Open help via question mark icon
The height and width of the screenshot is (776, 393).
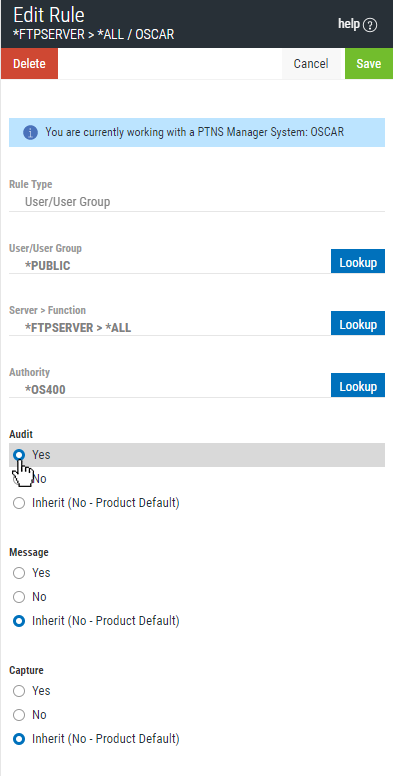(x=370, y=25)
